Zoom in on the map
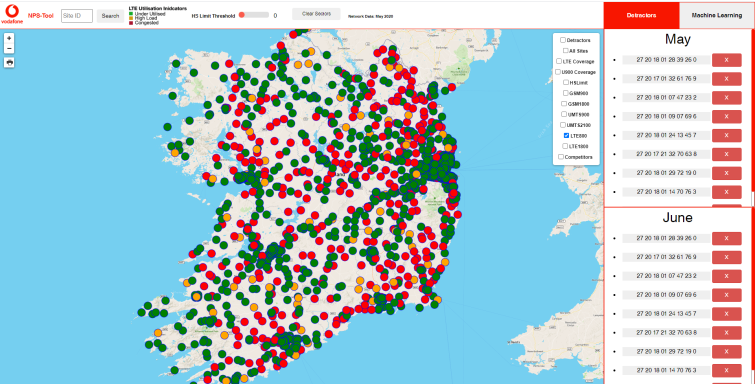The width and height of the screenshot is (755, 384). [x=9, y=38]
